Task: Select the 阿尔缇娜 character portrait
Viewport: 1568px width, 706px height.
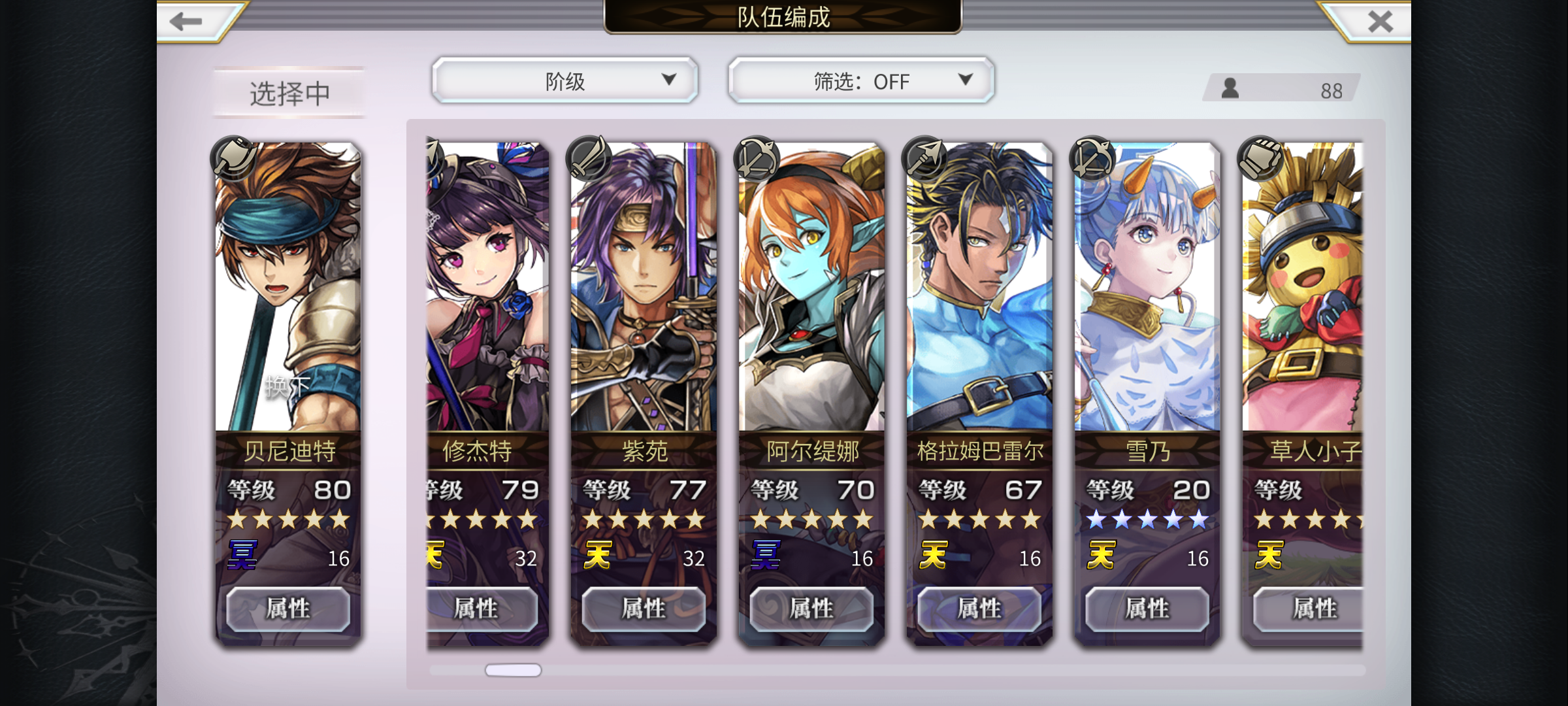Action: pos(811,286)
